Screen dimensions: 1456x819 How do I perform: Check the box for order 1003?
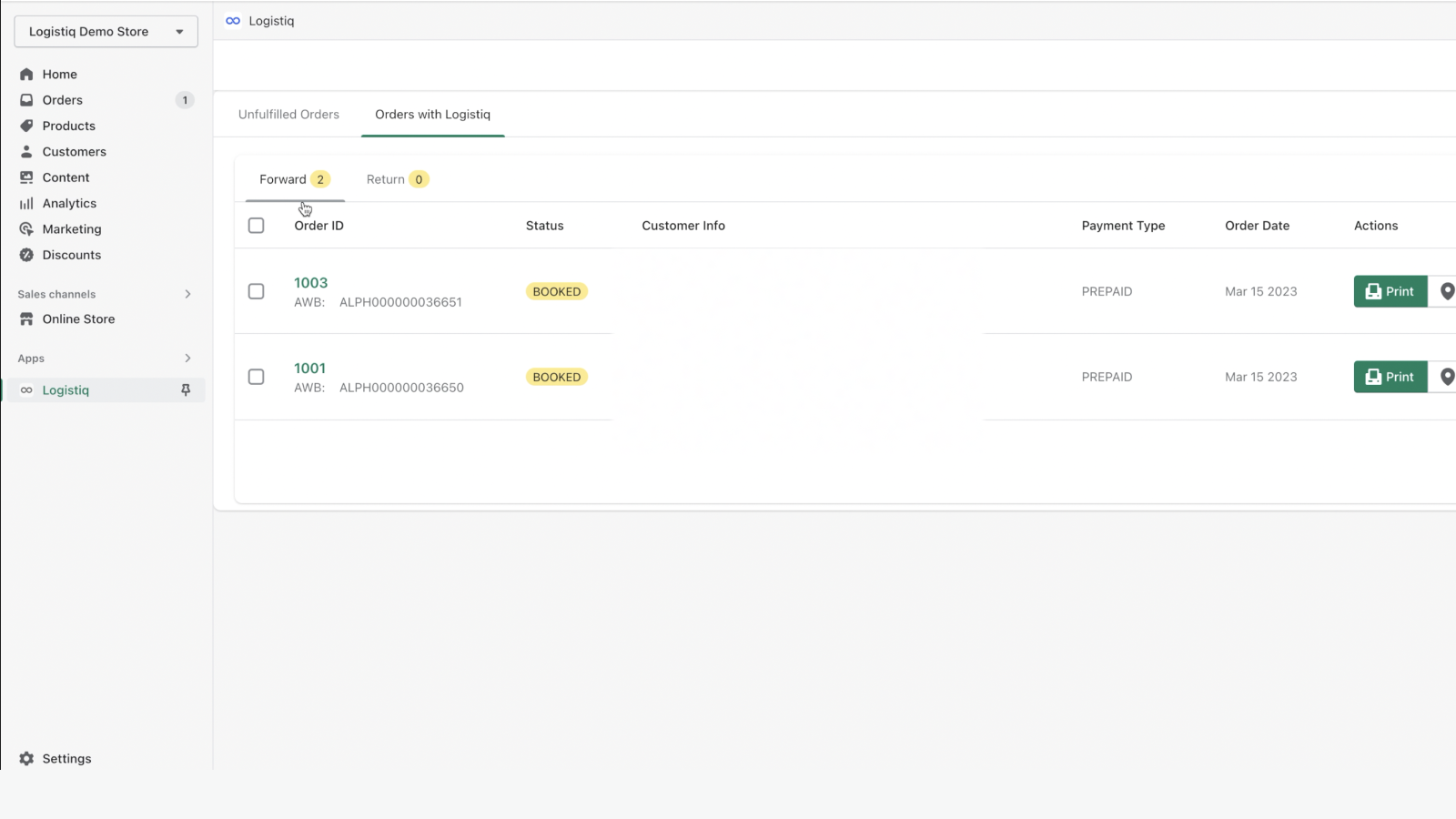pyautogui.click(x=257, y=291)
